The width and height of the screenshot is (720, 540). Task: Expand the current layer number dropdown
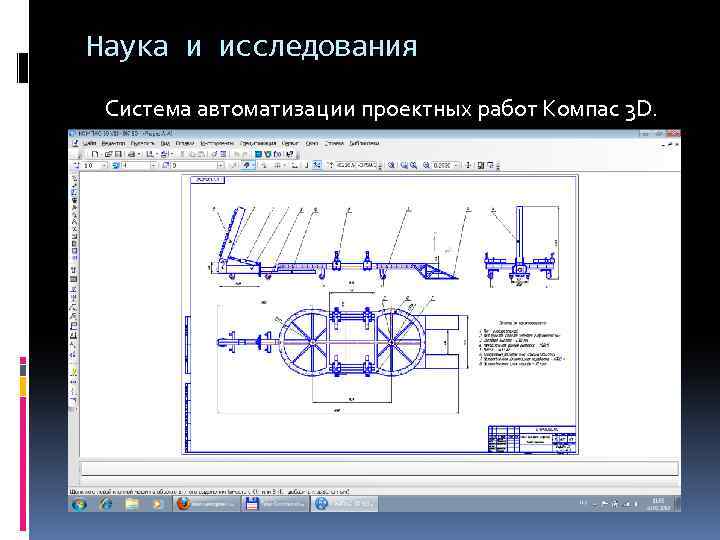[x=154, y=165]
